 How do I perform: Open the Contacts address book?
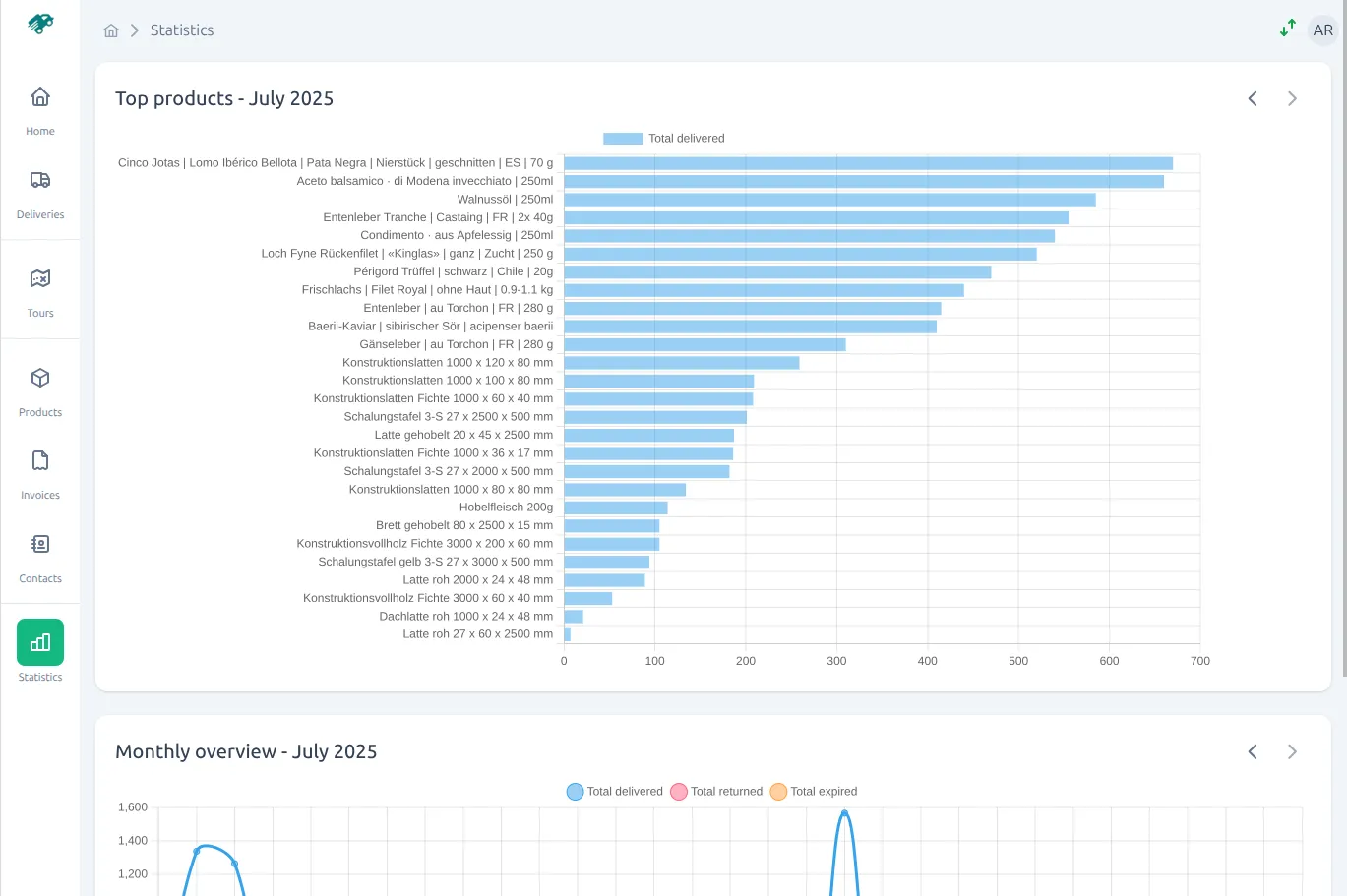tap(40, 557)
